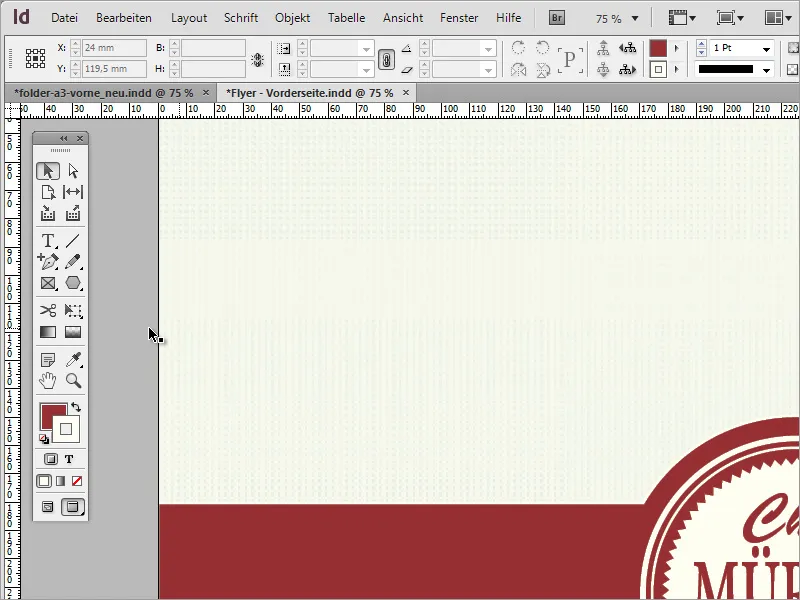Toggle constrain proportions chain link

[x=386, y=60]
